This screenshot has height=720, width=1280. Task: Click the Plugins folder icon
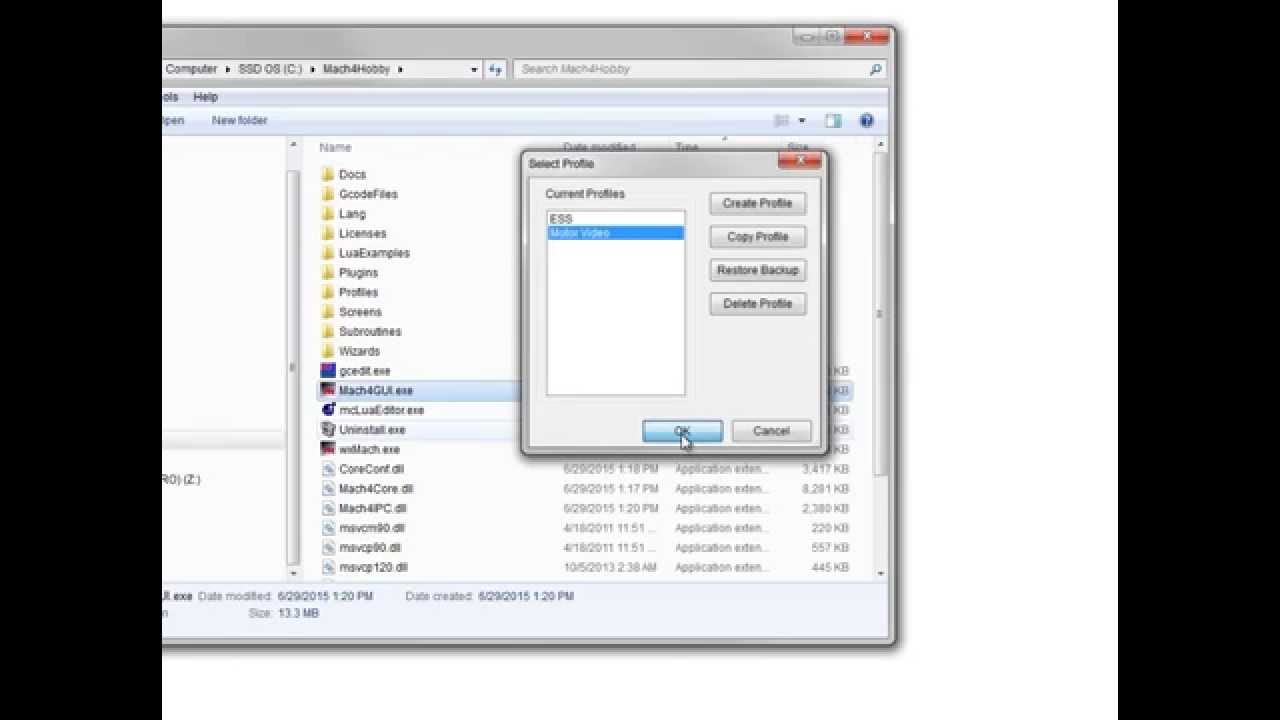(327, 272)
